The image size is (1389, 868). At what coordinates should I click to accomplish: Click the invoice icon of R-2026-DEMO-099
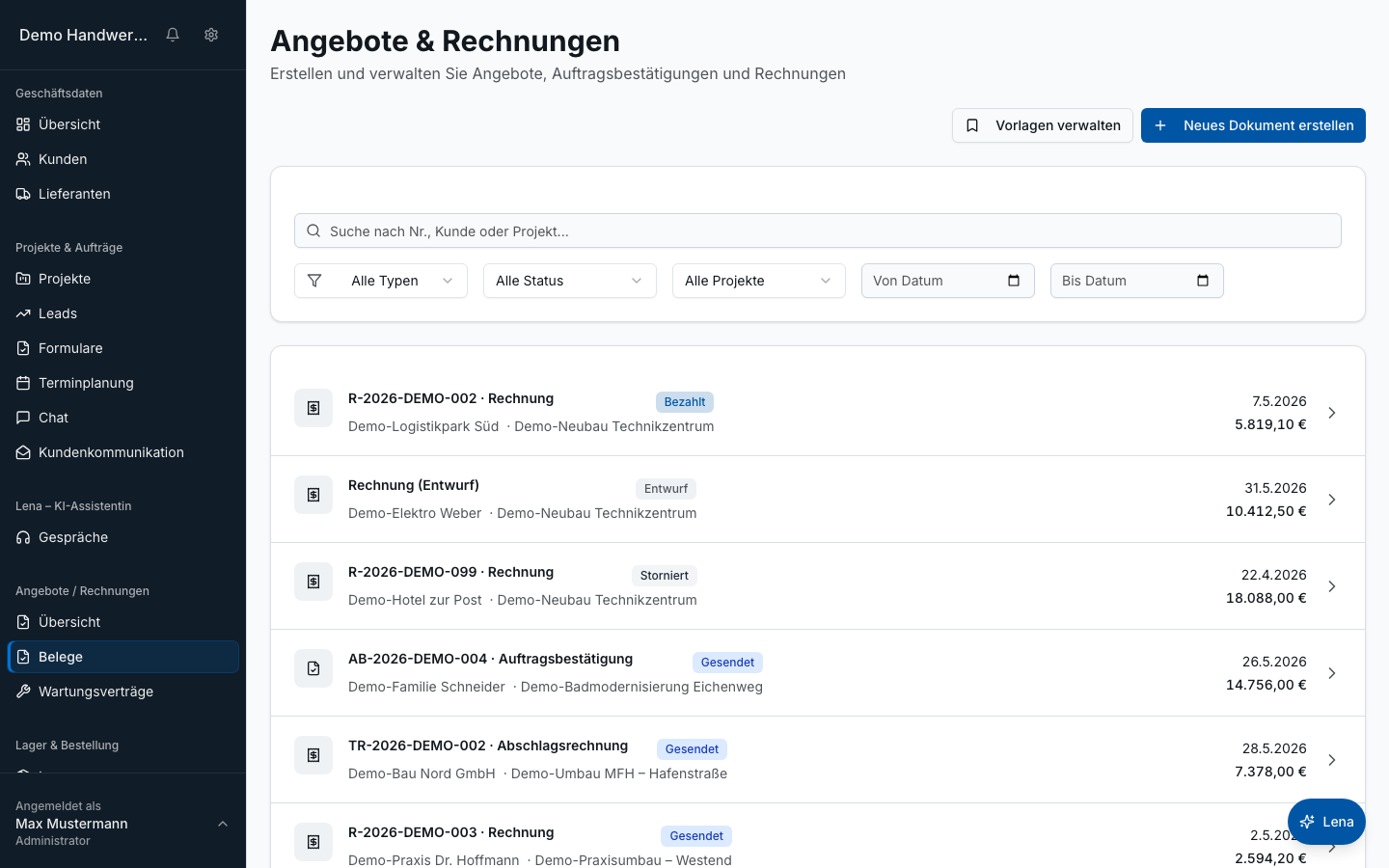[x=313, y=582]
